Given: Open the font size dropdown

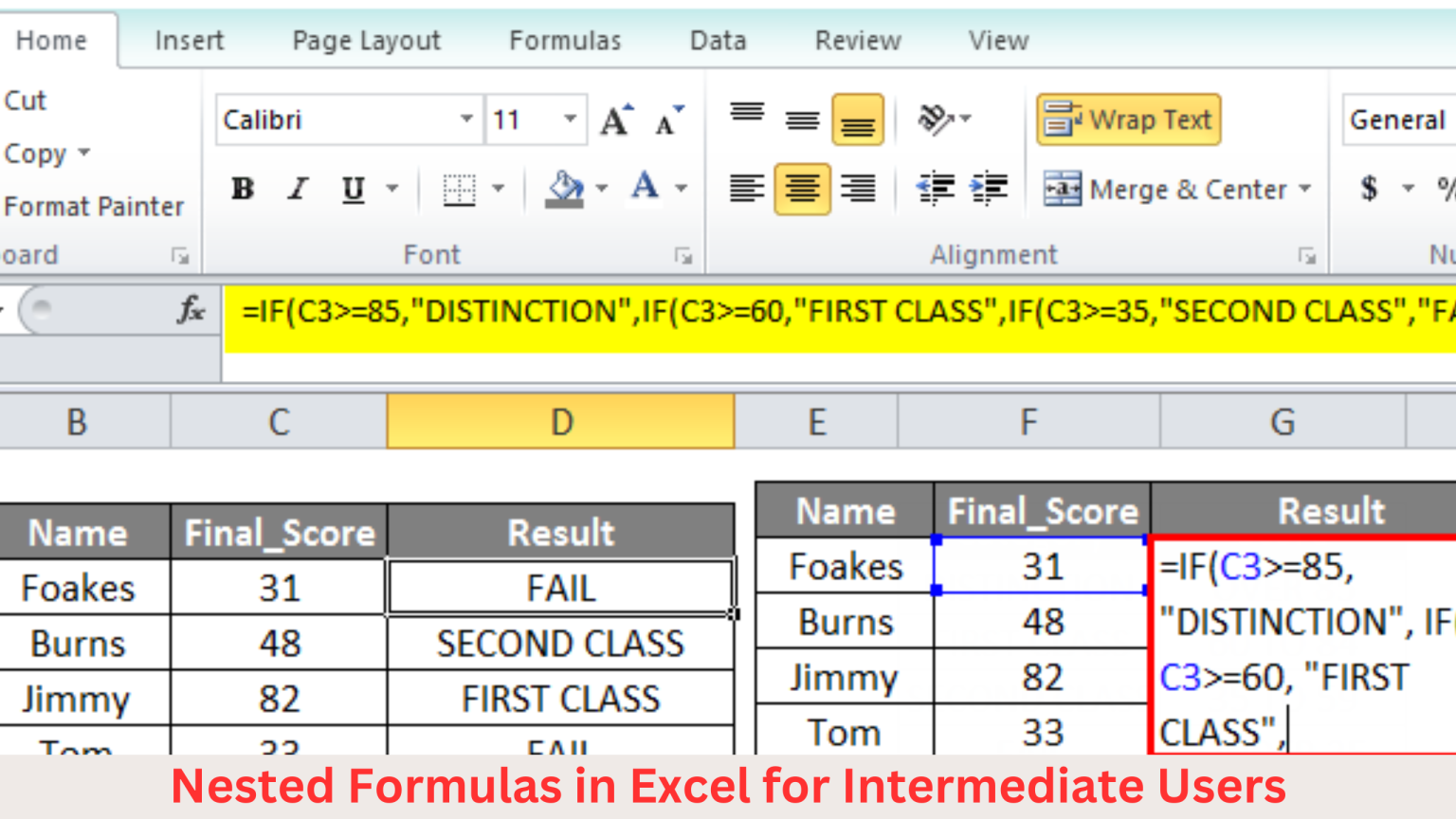Looking at the screenshot, I should click(x=570, y=119).
